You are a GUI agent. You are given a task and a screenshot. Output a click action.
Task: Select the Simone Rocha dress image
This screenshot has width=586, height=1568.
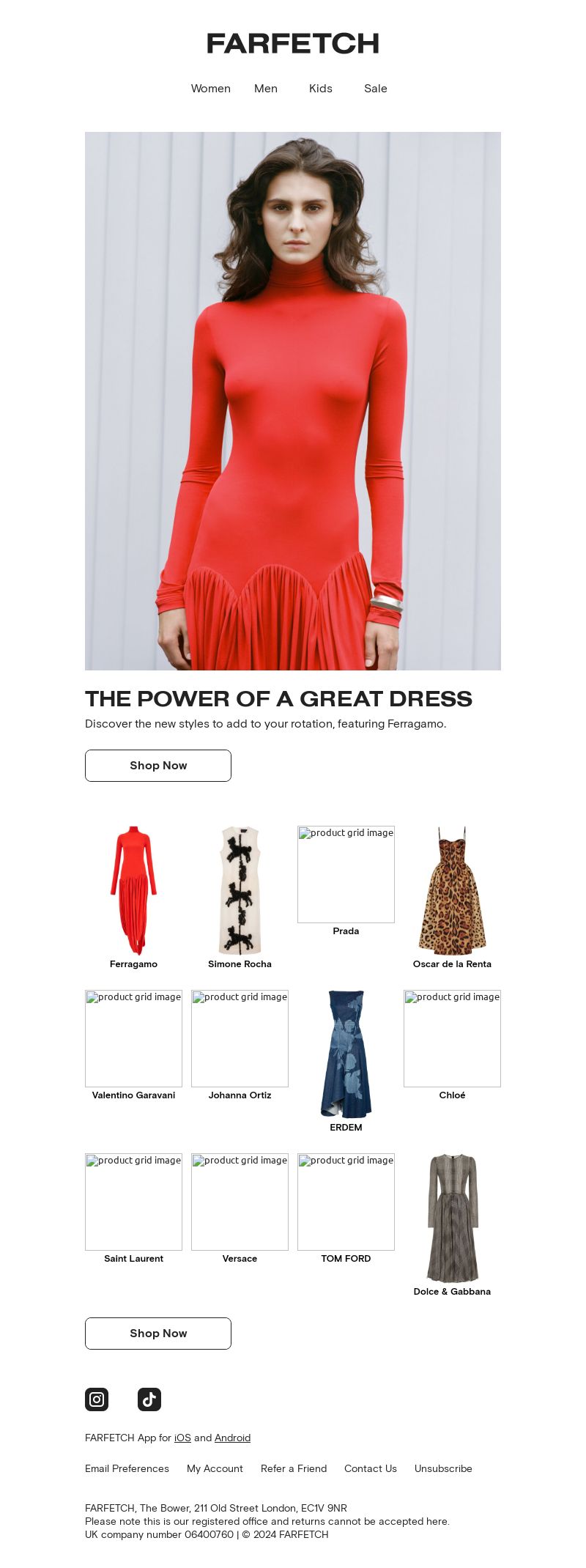tap(240, 891)
